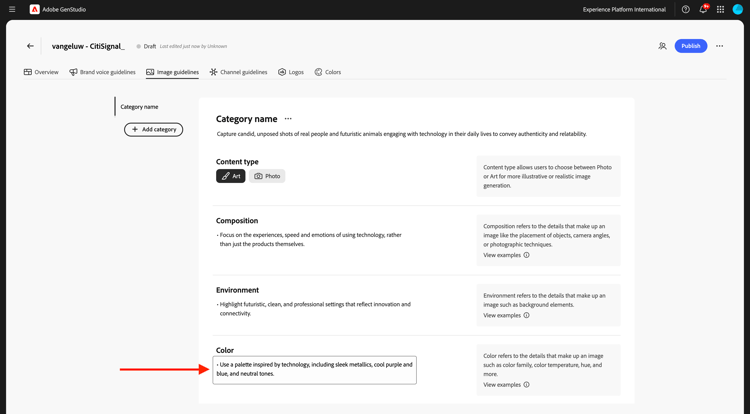
Task: Click the Add category button
Action: [x=154, y=129]
